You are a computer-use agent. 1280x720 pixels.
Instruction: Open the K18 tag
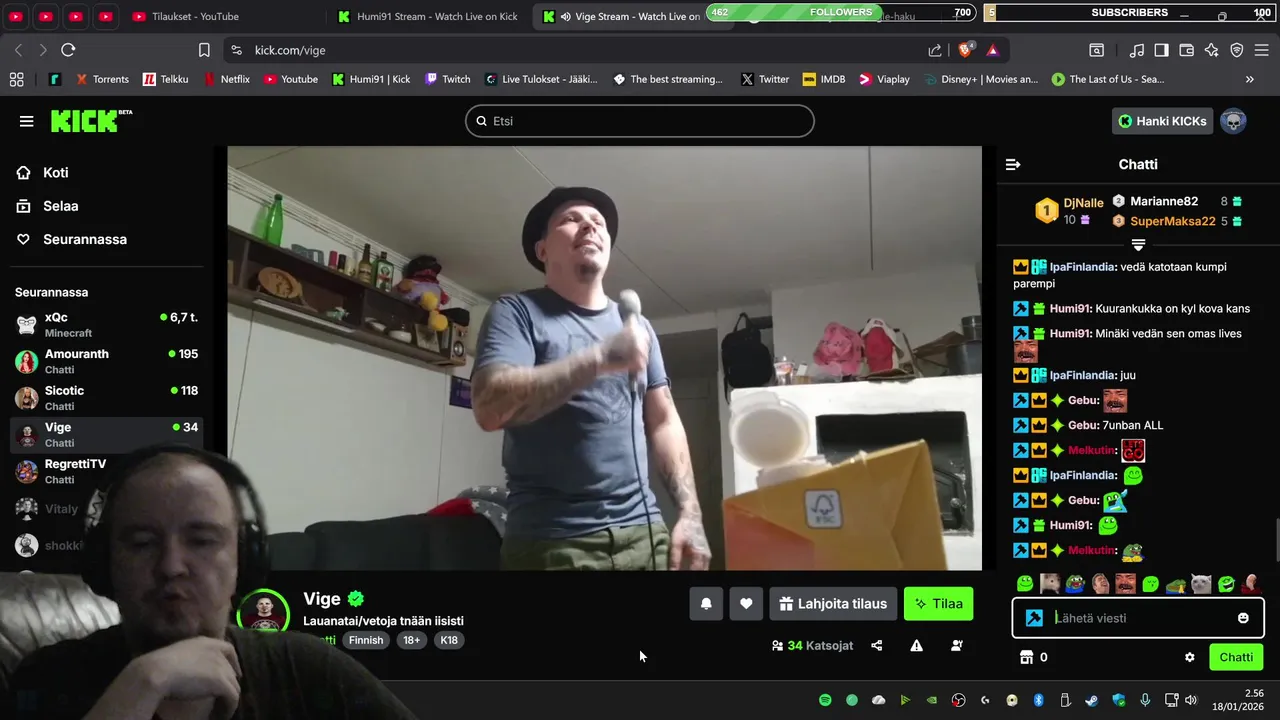(x=449, y=640)
